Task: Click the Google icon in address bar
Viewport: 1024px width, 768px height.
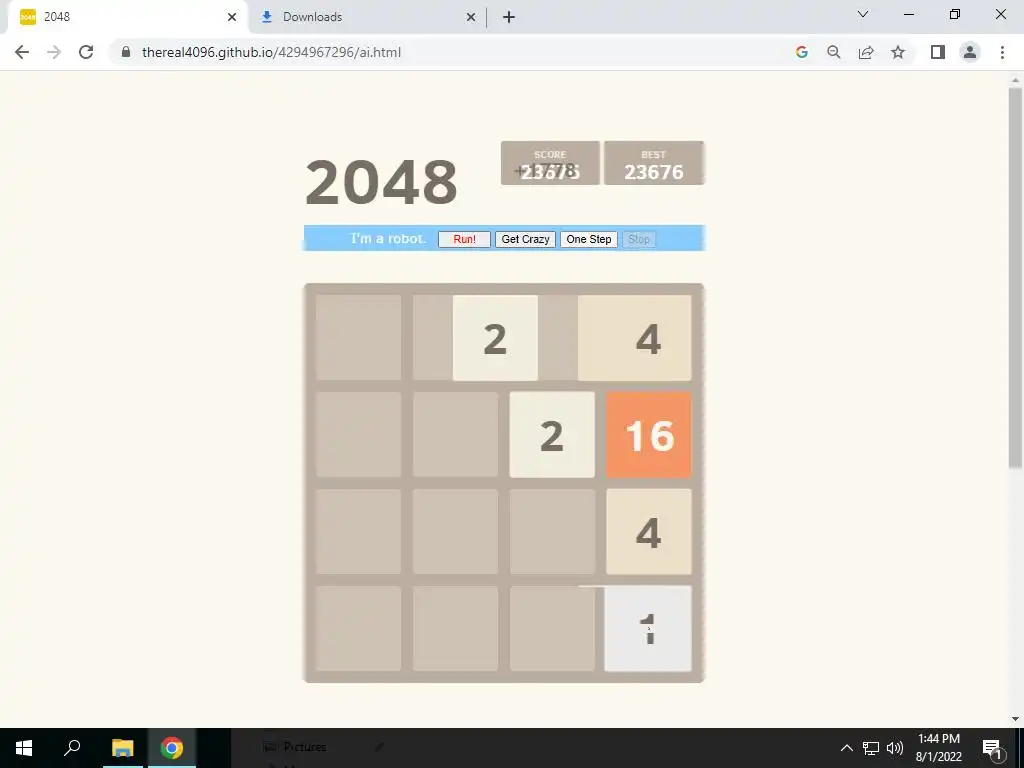Action: coord(801,52)
